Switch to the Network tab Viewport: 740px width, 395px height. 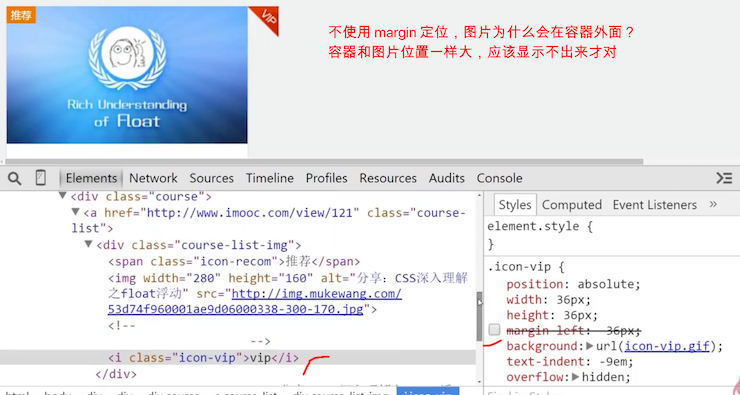153,178
